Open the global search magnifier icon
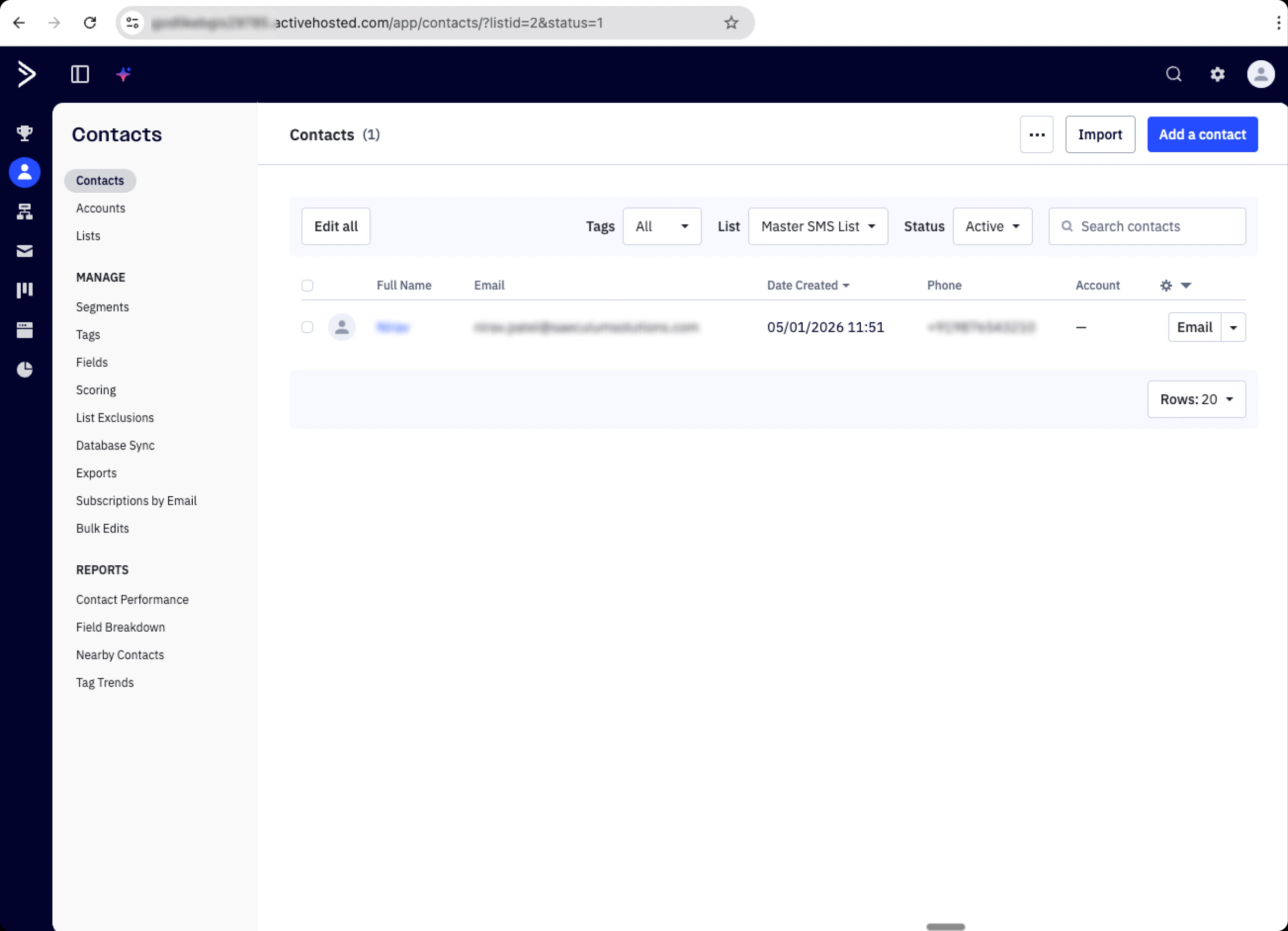 click(1173, 74)
